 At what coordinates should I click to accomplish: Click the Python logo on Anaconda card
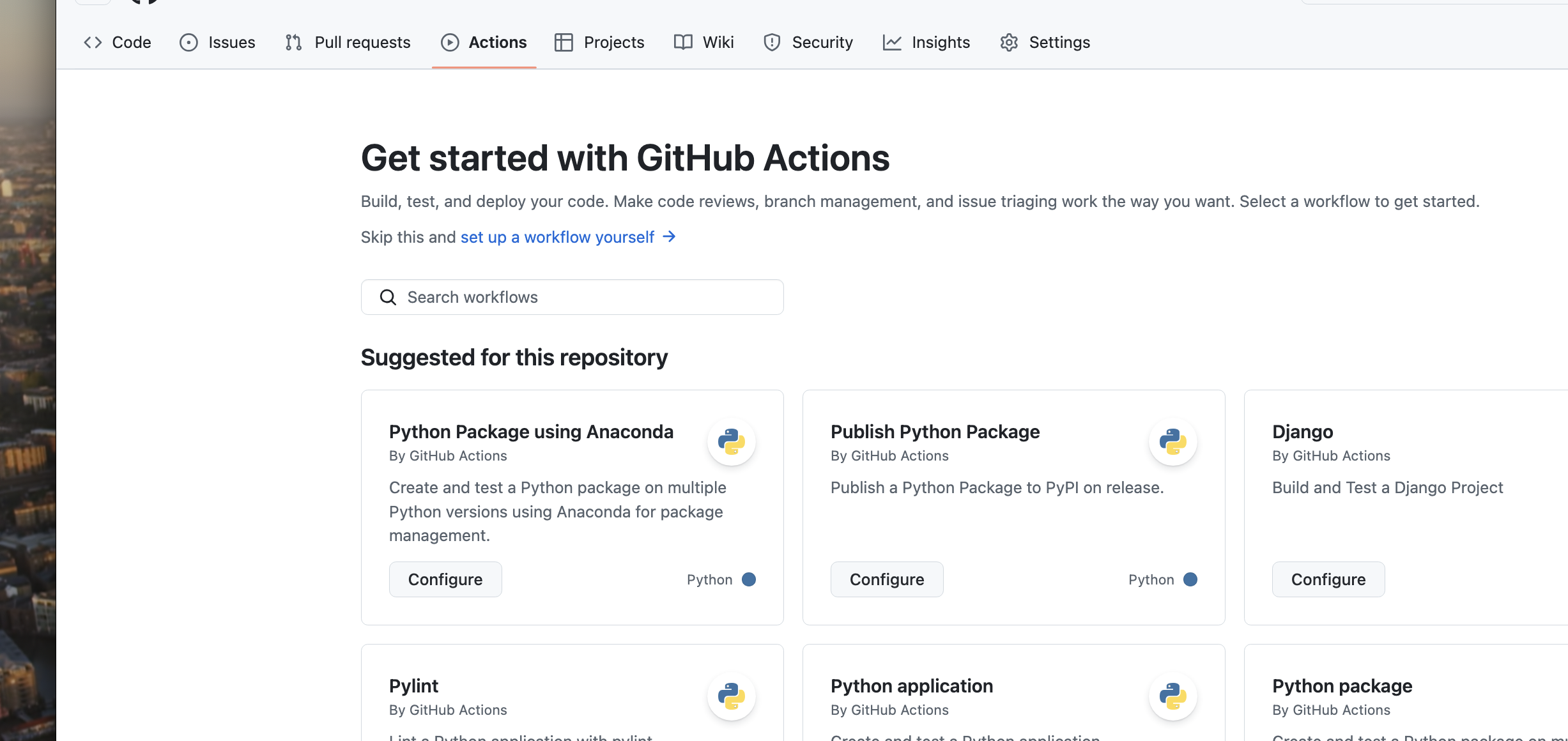pyautogui.click(x=731, y=441)
